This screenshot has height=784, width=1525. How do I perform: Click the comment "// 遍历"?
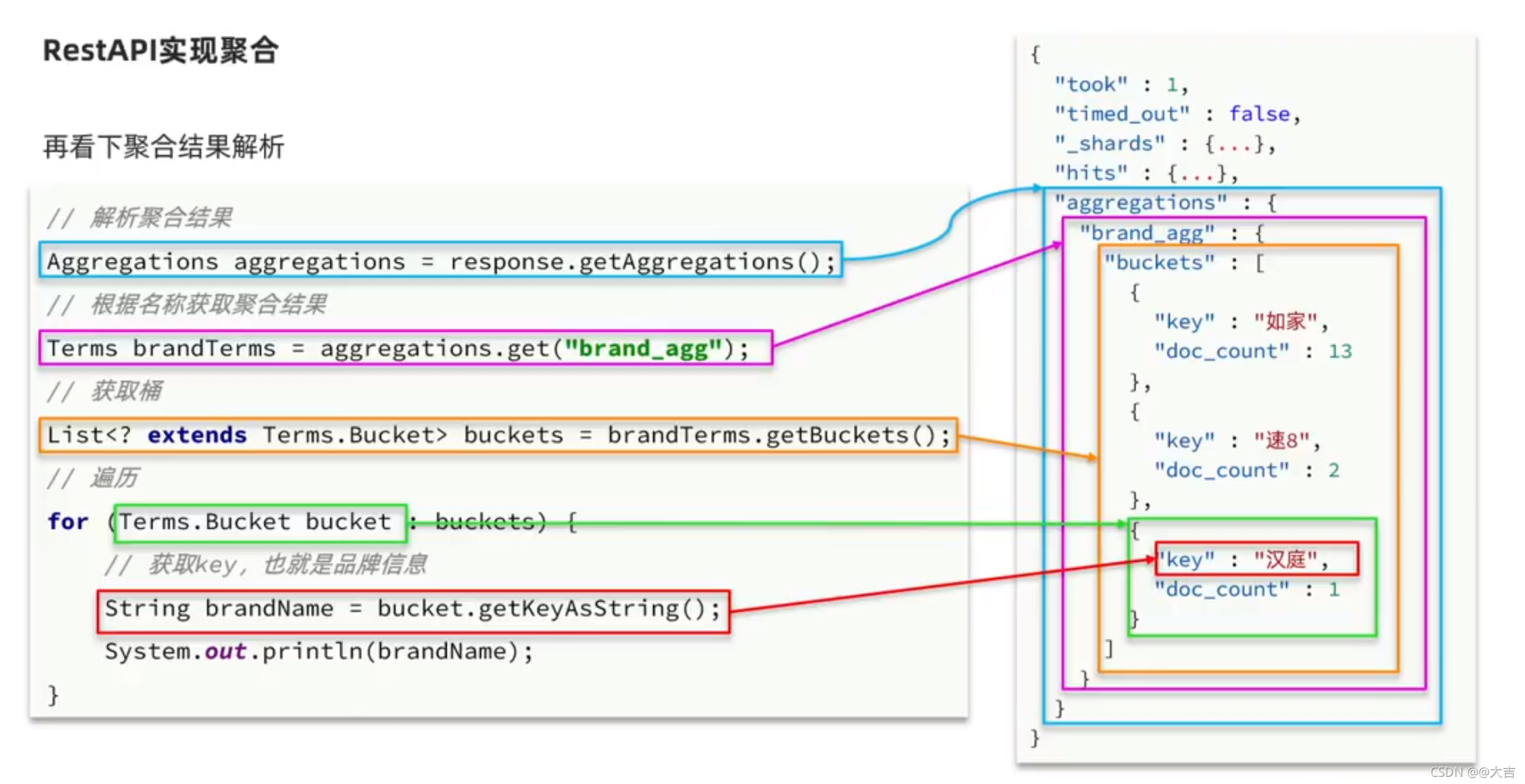[x=92, y=478]
